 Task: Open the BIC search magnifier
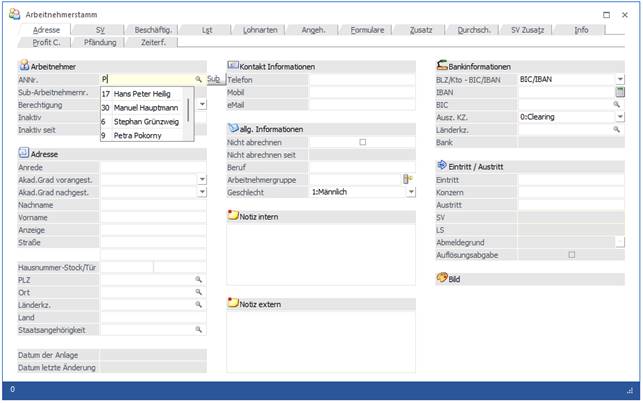tap(616, 104)
